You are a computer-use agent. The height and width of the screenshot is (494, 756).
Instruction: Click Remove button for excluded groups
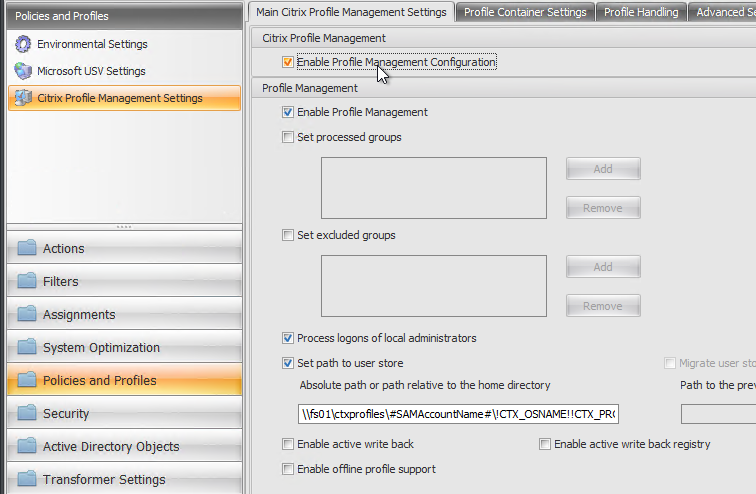click(x=603, y=306)
